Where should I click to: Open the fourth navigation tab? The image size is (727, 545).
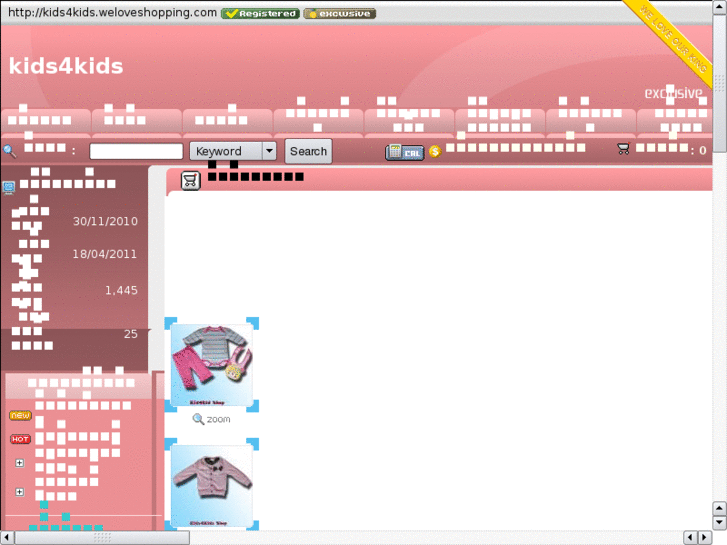click(x=318, y=122)
